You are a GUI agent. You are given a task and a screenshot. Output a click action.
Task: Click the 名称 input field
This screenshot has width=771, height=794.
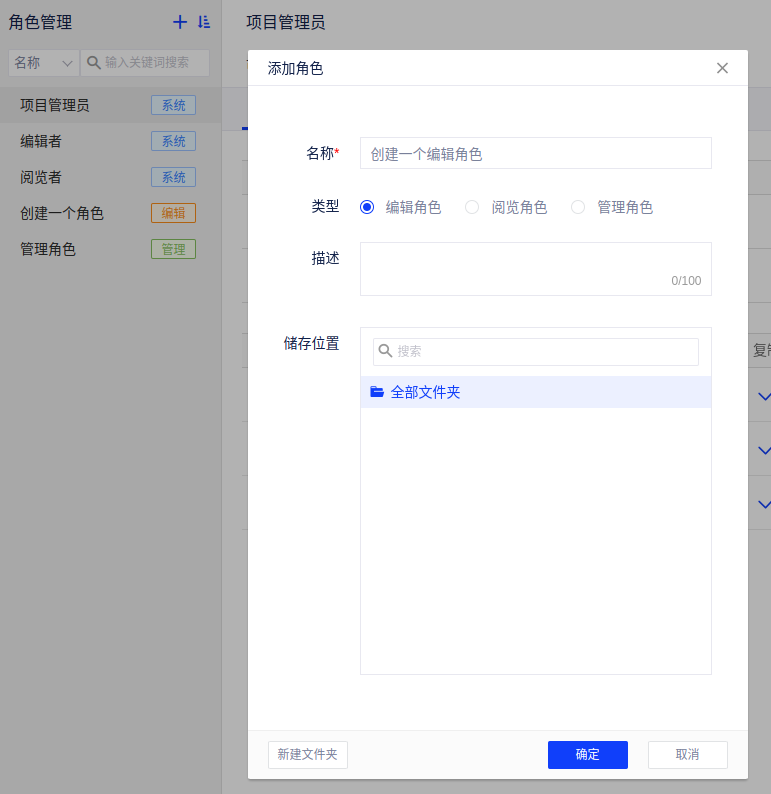[x=535, y=154]
